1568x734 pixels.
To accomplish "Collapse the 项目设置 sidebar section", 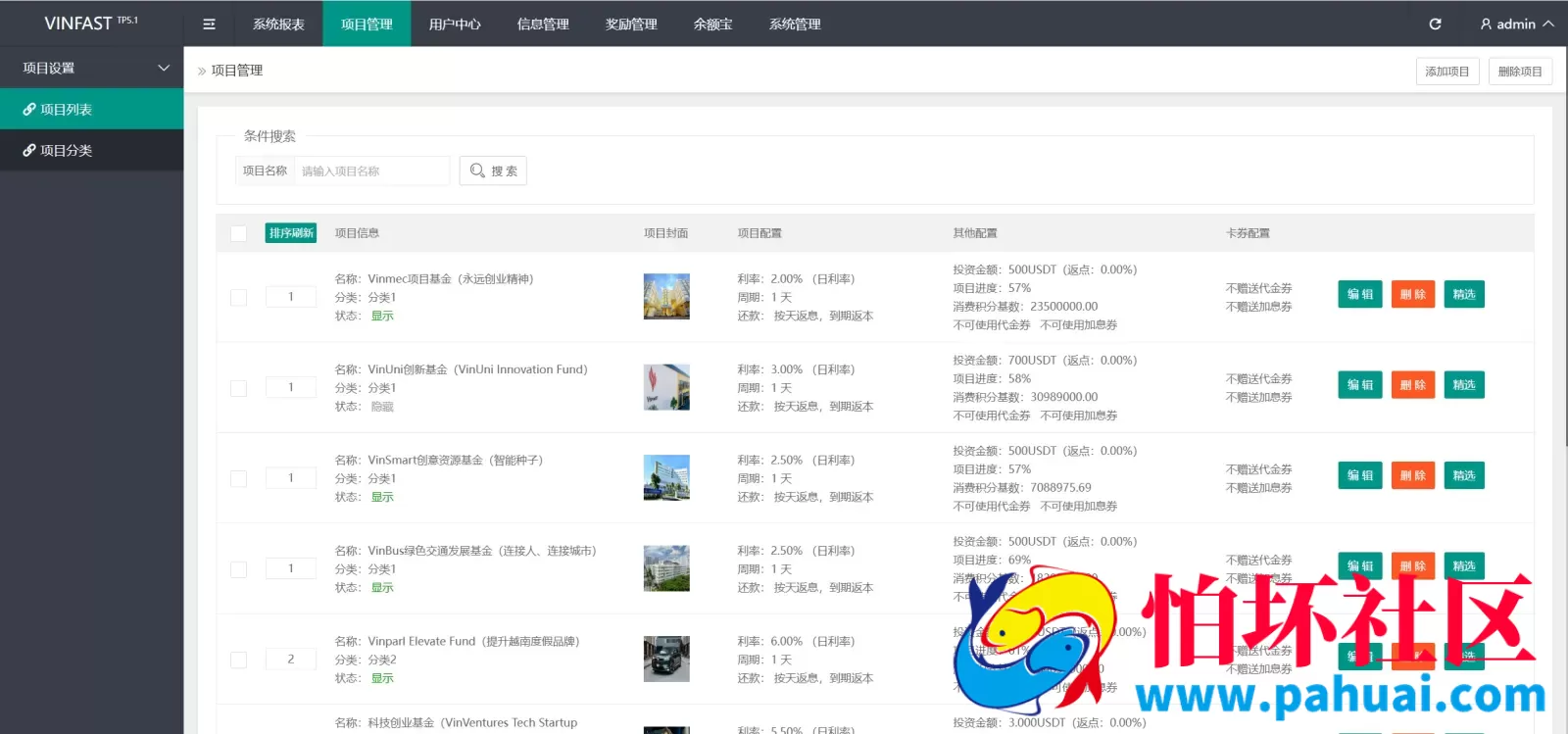I will pos(92,68).
